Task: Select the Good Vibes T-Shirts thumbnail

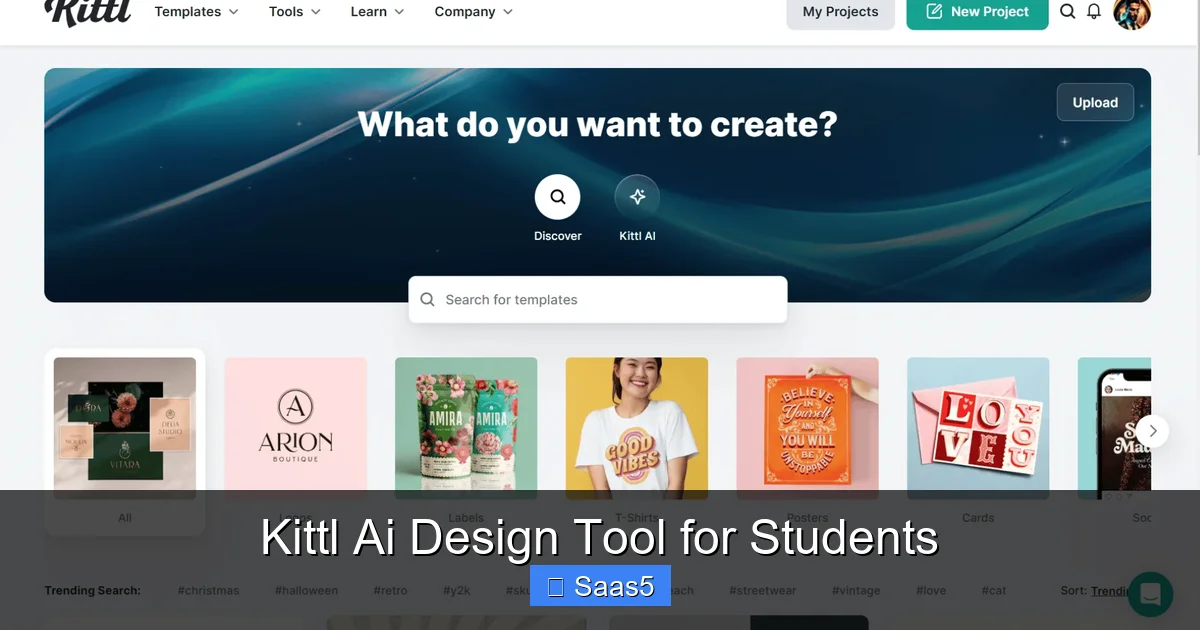Action: tap(637, 429)
